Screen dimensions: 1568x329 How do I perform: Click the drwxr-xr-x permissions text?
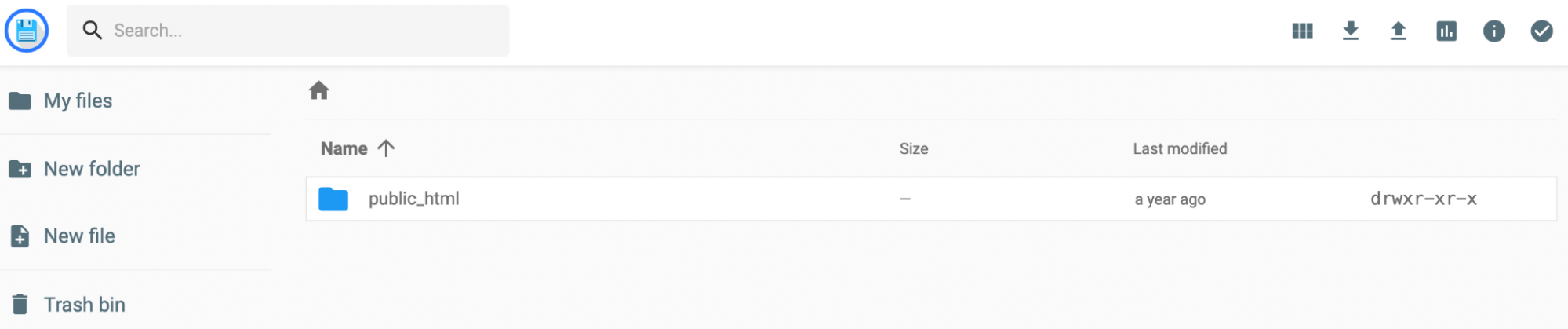[x=1423, y=199]
